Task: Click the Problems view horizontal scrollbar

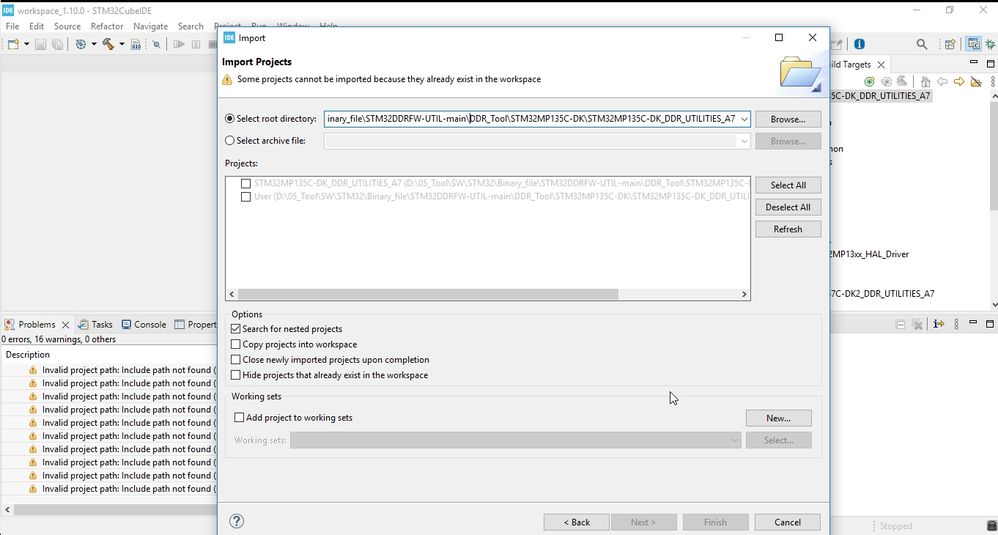Action: pos(115,510)
